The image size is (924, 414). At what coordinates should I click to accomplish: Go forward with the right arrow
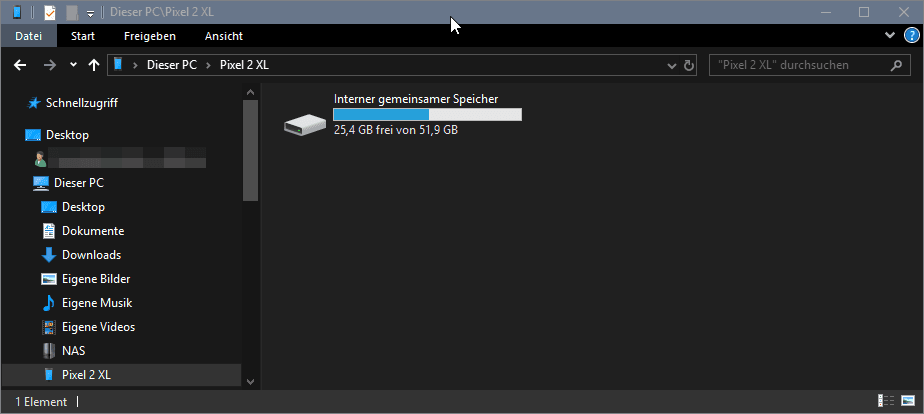pos(50,65)
